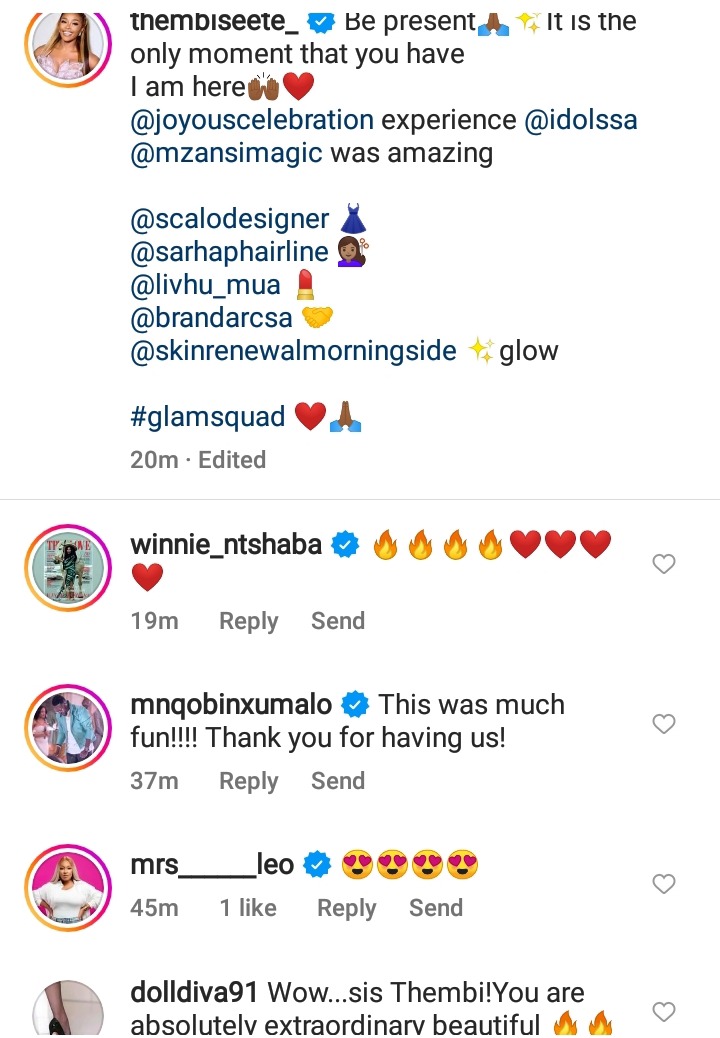Tap heart icon on mrs_____leo's comment
Image resolution: width=720 pixels, height=1038 pixels.
pyautogui.click(x=663, y=884)
